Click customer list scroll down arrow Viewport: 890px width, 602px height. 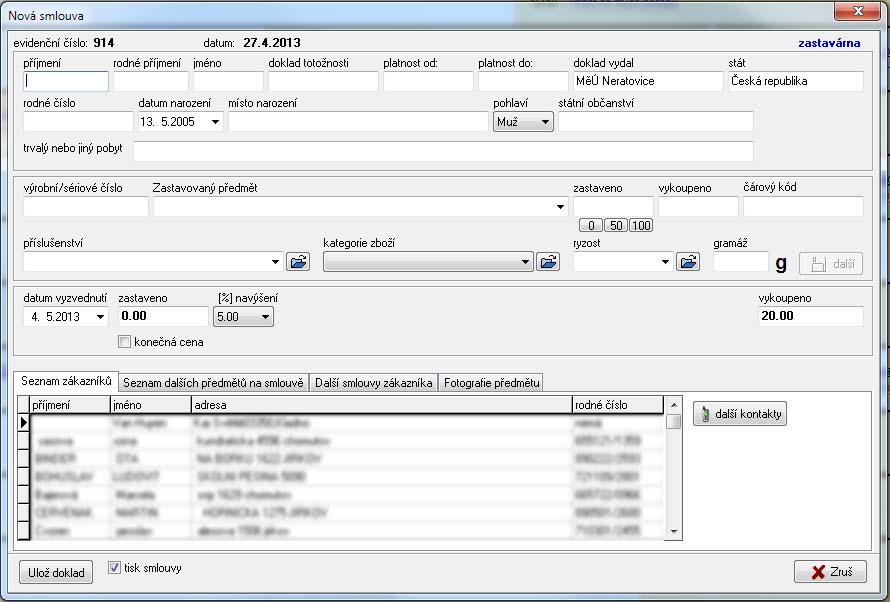pos(674,532)
